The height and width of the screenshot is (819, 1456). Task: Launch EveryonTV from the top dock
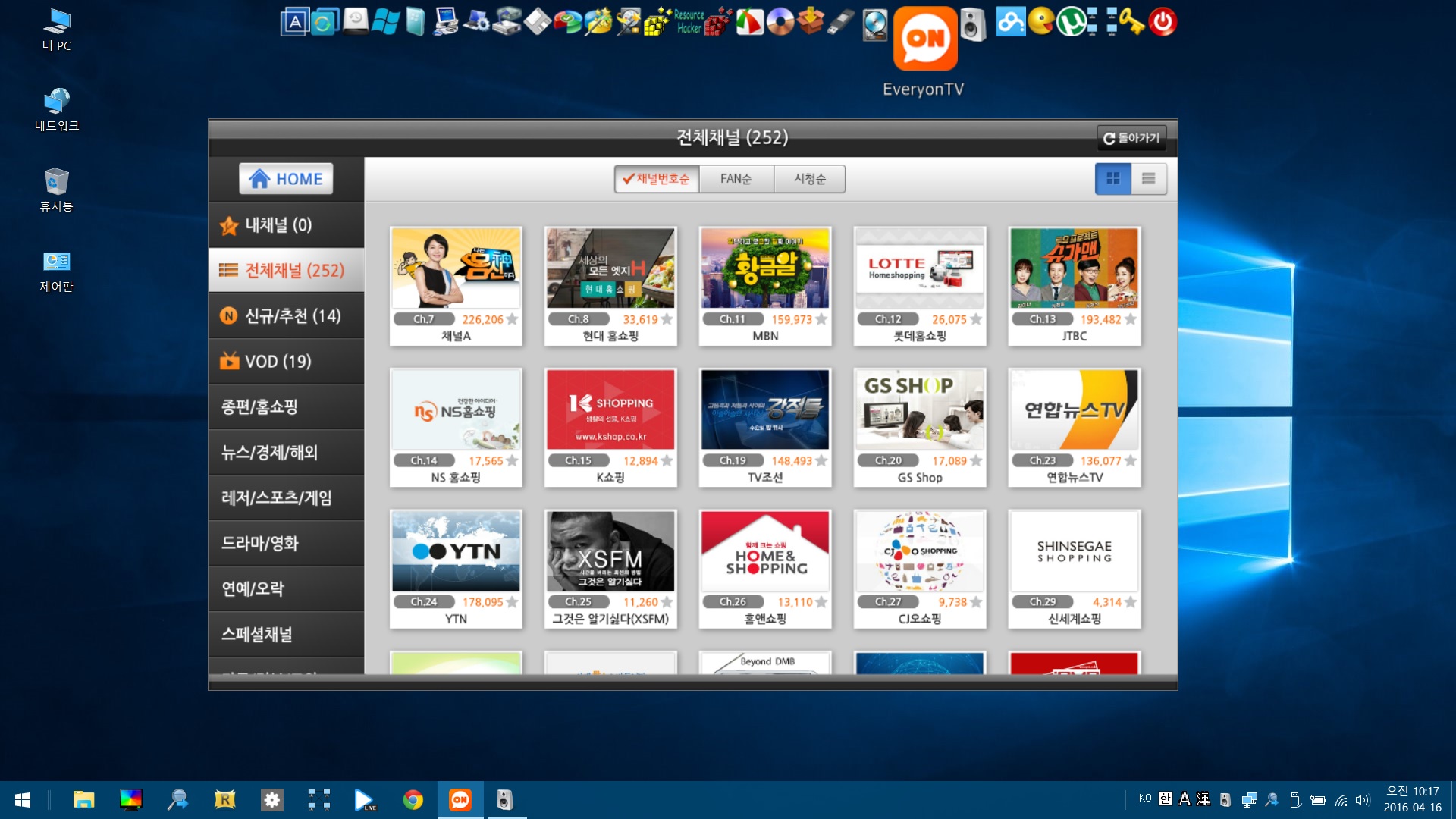[x=925, y=38]
